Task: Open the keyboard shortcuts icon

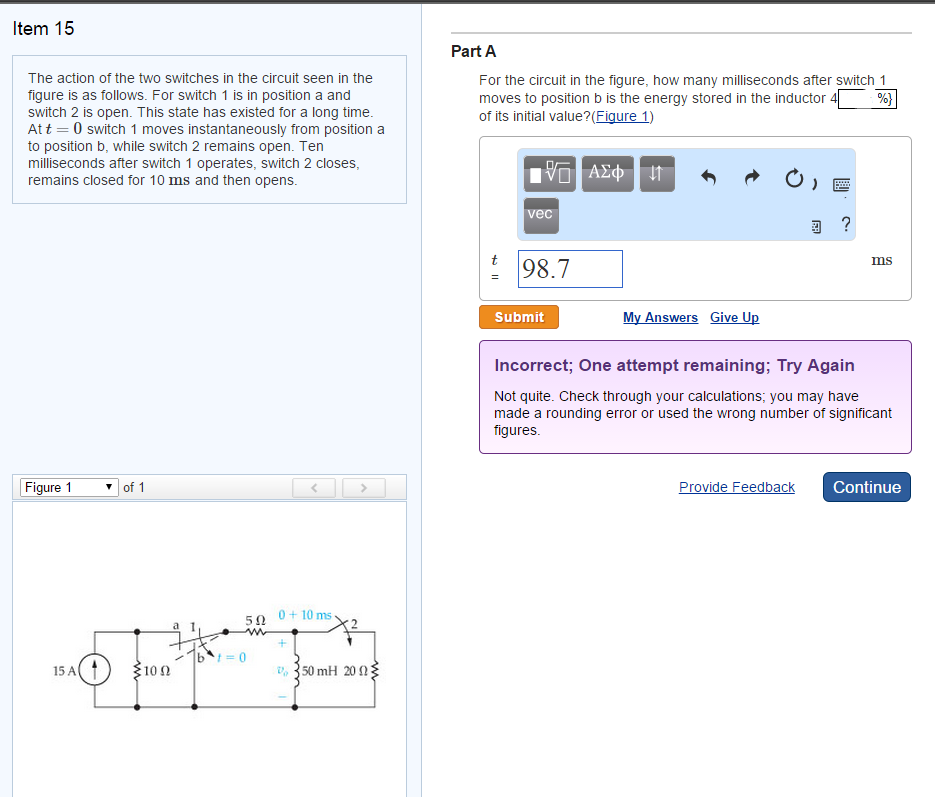Action: 841,186
